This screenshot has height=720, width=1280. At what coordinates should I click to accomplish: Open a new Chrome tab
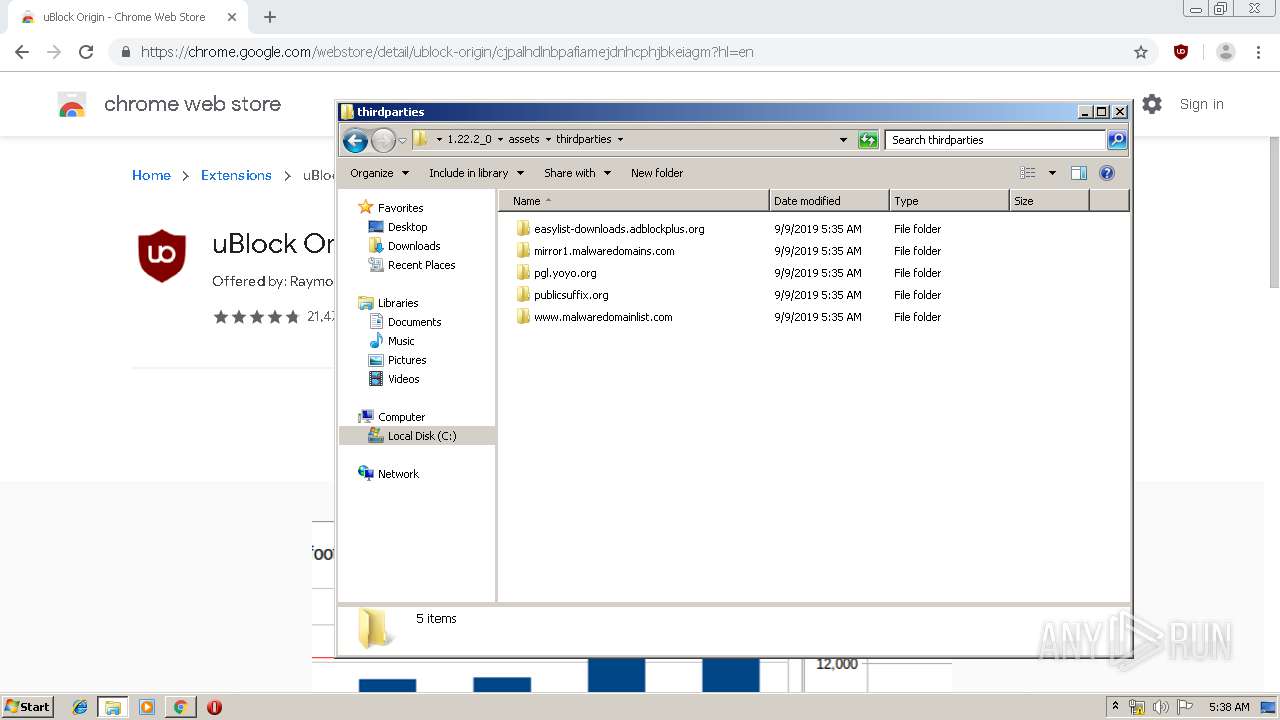270,17
